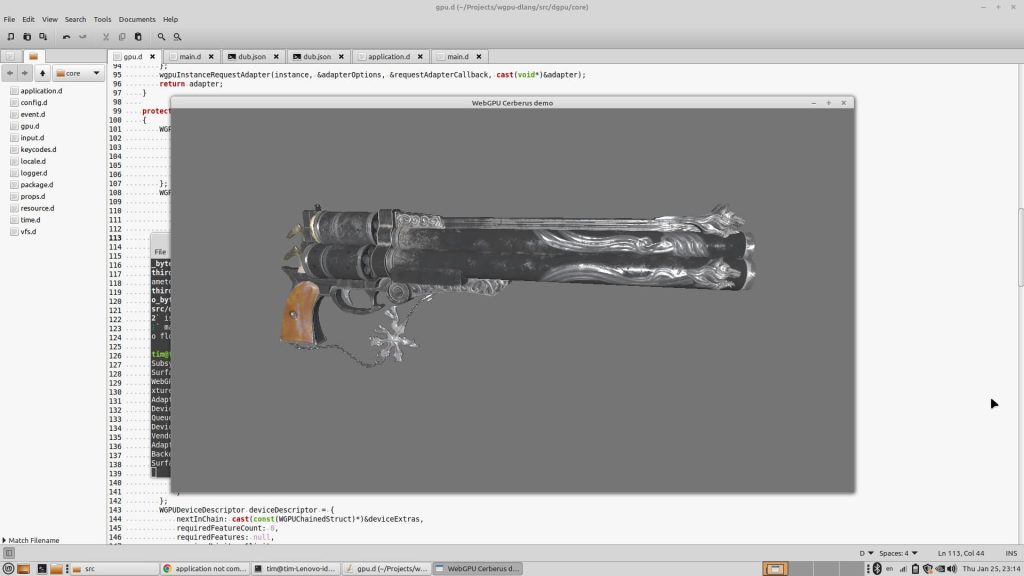Go up to the parent folder
This screenshot has height=576, width=1024.
coord(42,73)
